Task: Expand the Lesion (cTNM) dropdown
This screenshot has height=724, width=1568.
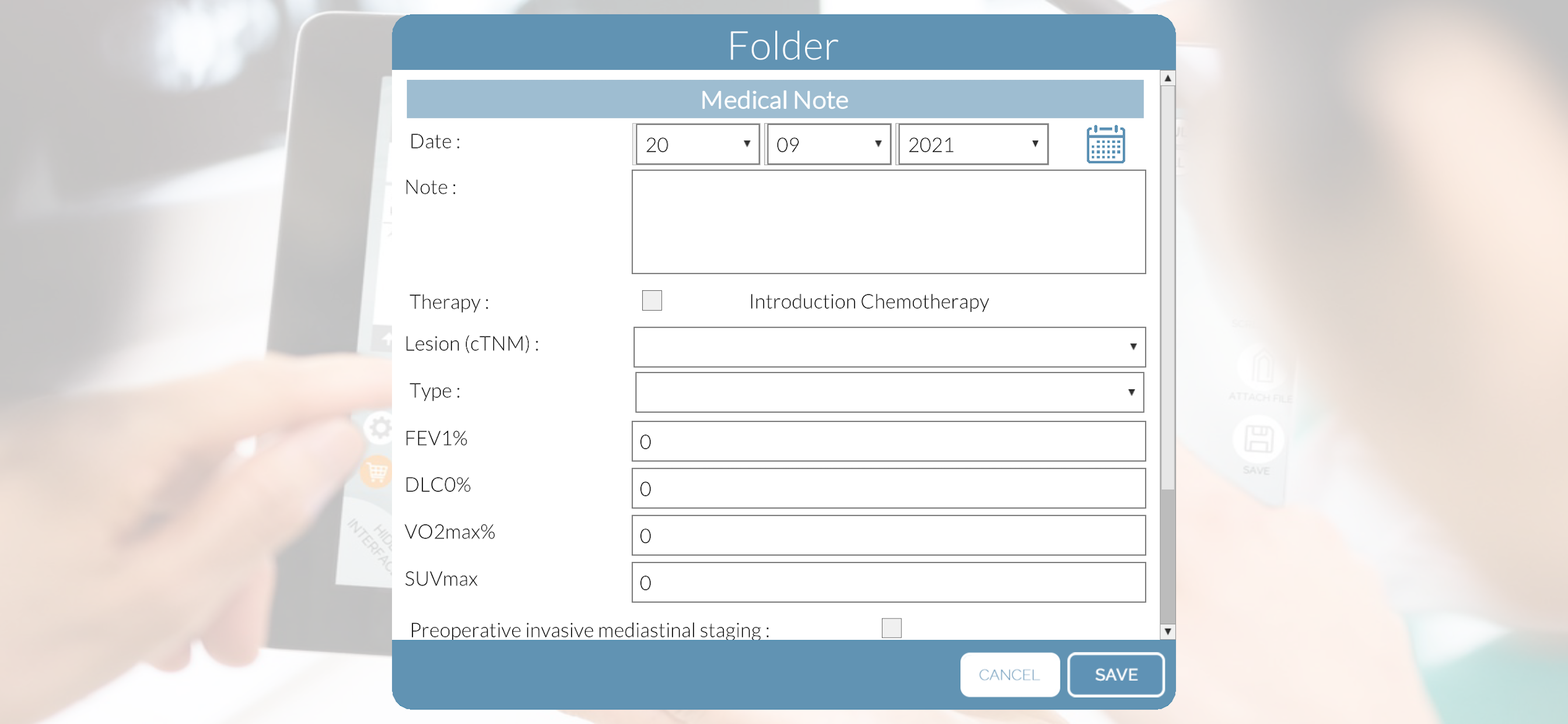Action: [x=890, y=347]
